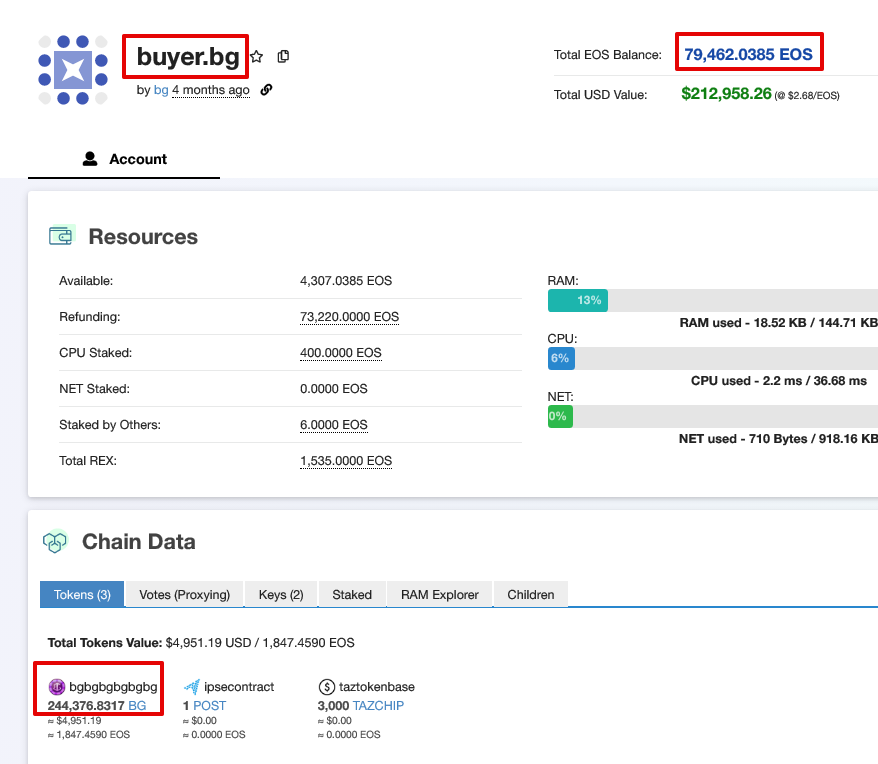Click the taztokenbase contract name

377,687
